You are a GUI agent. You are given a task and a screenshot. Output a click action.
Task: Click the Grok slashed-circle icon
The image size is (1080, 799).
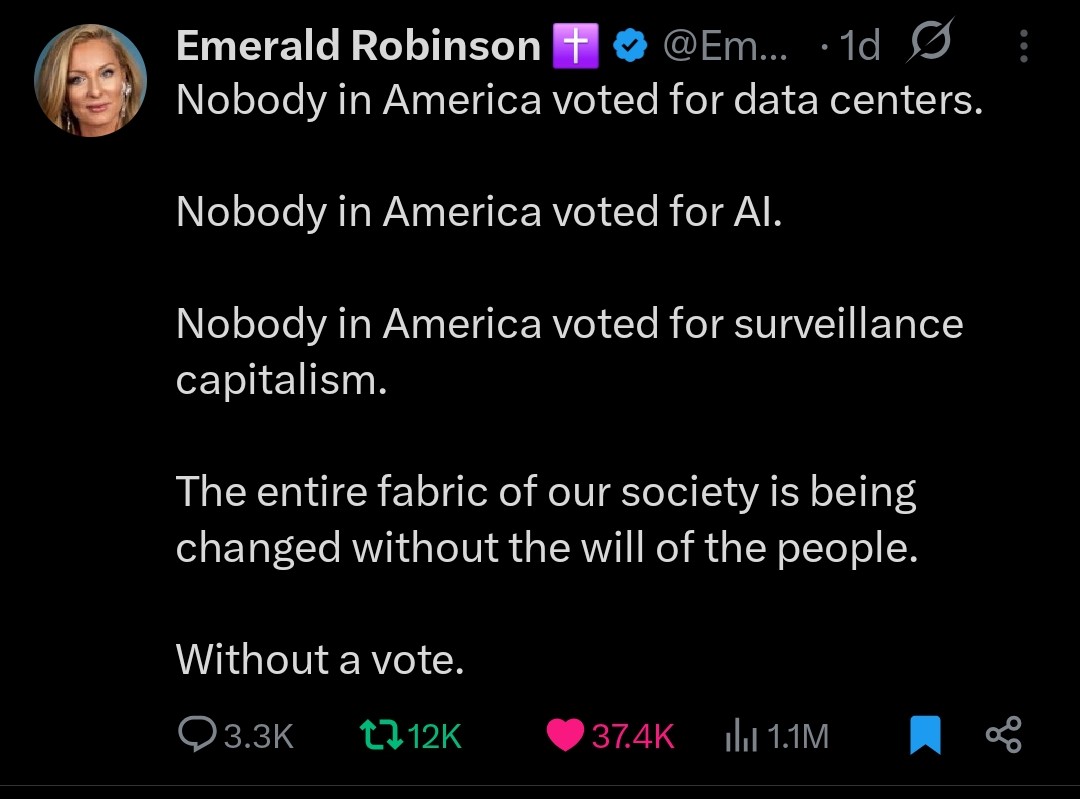(931, 41)
